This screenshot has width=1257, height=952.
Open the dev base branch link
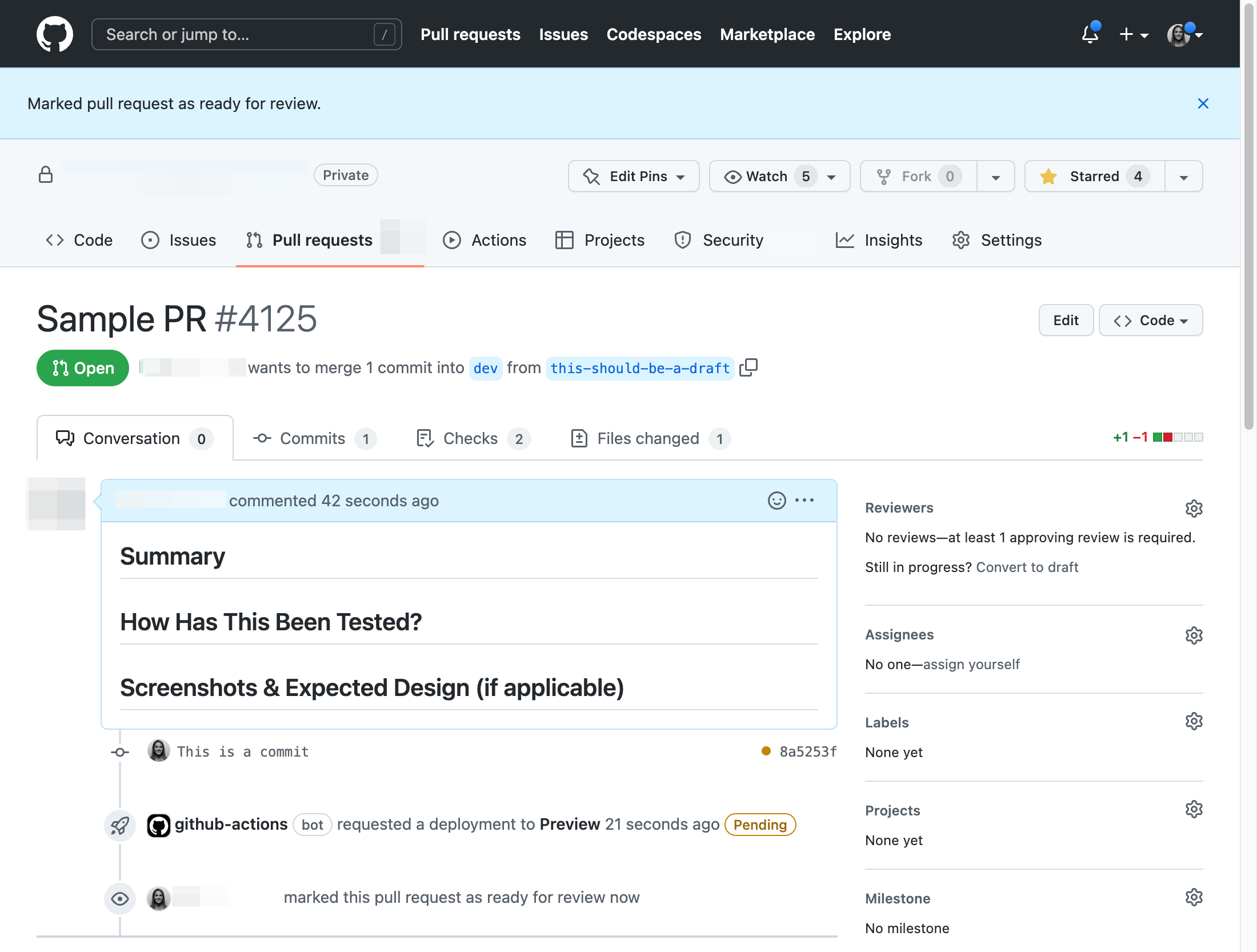[x=485, y=368]
